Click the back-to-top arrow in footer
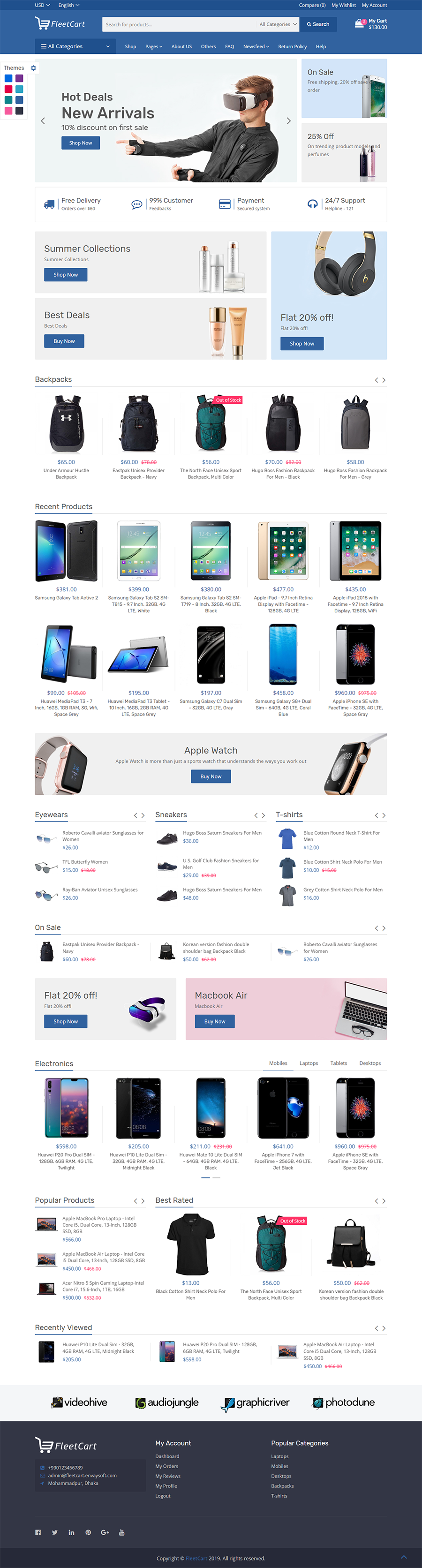422x1568 pixels. 404,1556
